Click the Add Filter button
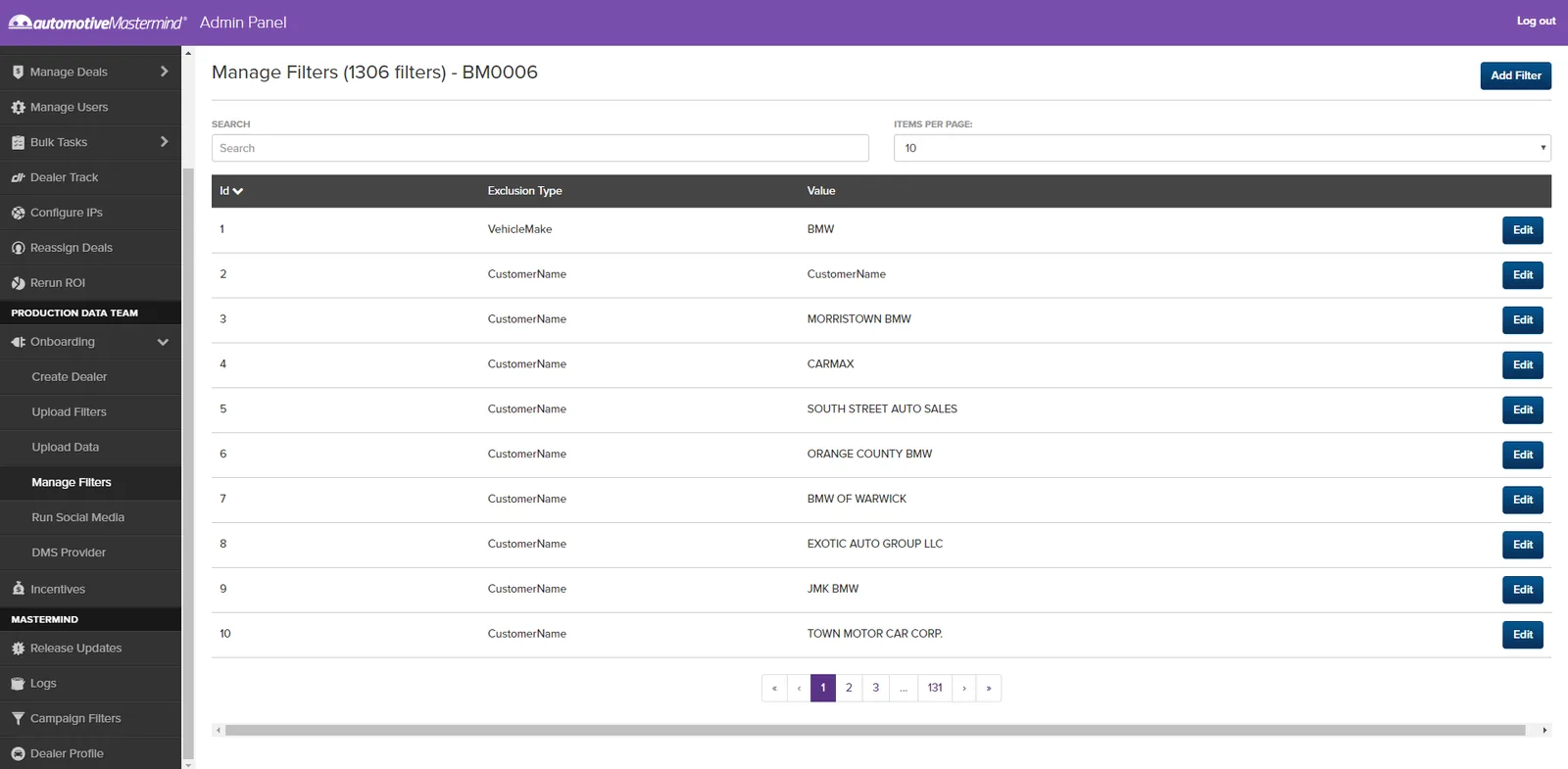This screenshot has width=1568, height=769. pos(1515,75)
